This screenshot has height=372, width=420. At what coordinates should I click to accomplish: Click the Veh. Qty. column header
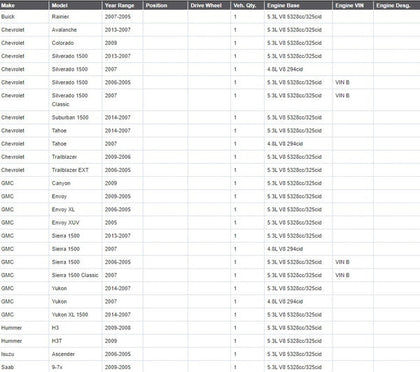247,5
